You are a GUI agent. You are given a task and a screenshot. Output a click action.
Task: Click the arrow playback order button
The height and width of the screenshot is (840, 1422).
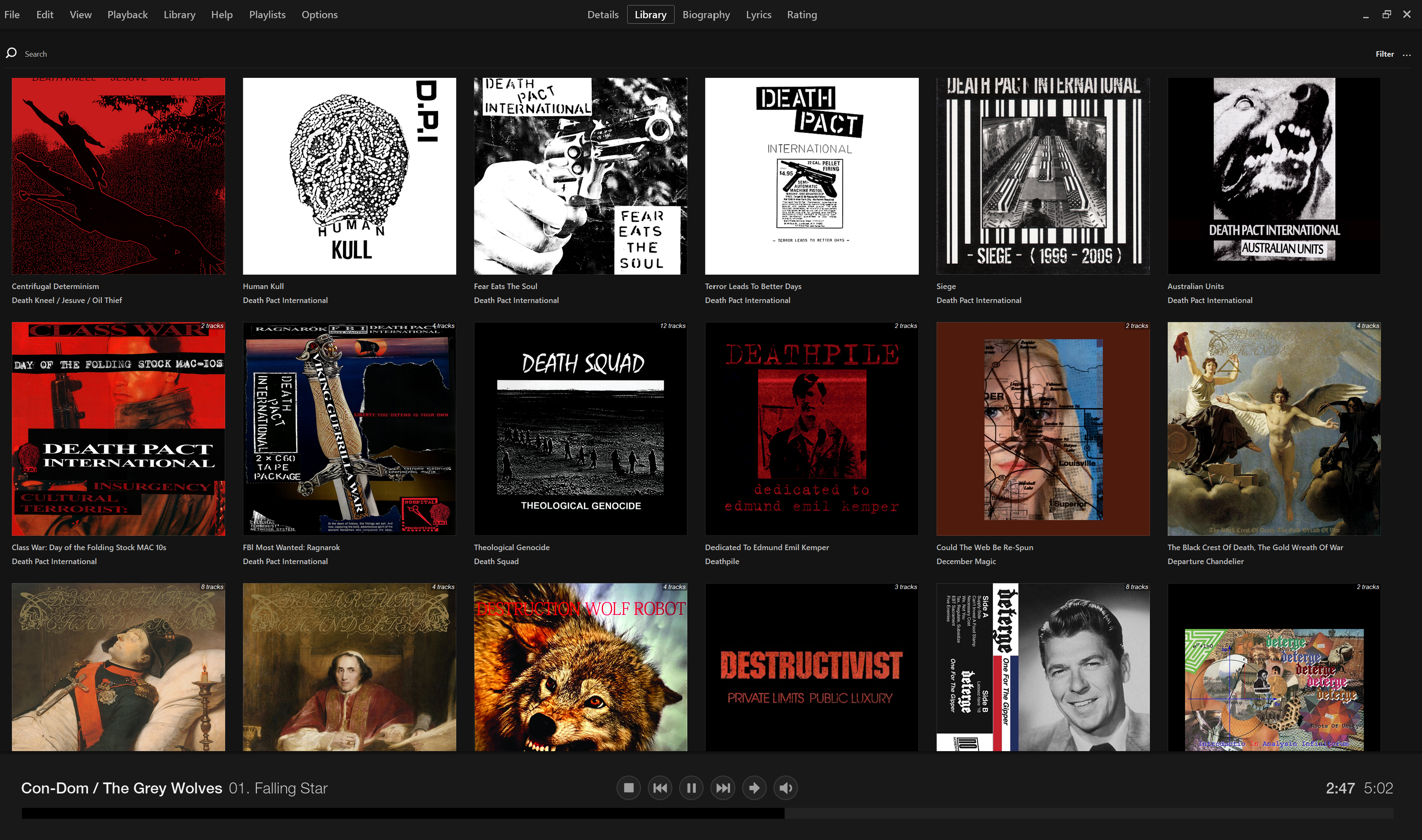[x=755, y=788]
